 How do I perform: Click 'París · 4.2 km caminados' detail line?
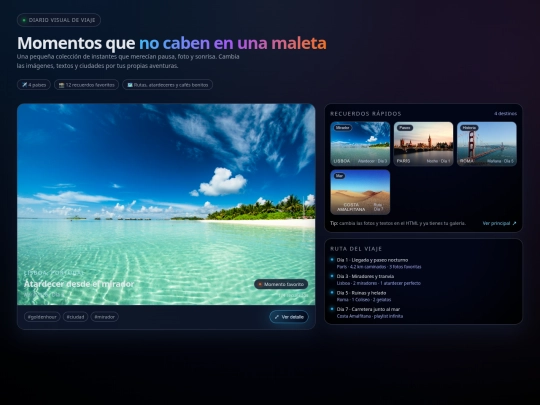coord(379,267)
